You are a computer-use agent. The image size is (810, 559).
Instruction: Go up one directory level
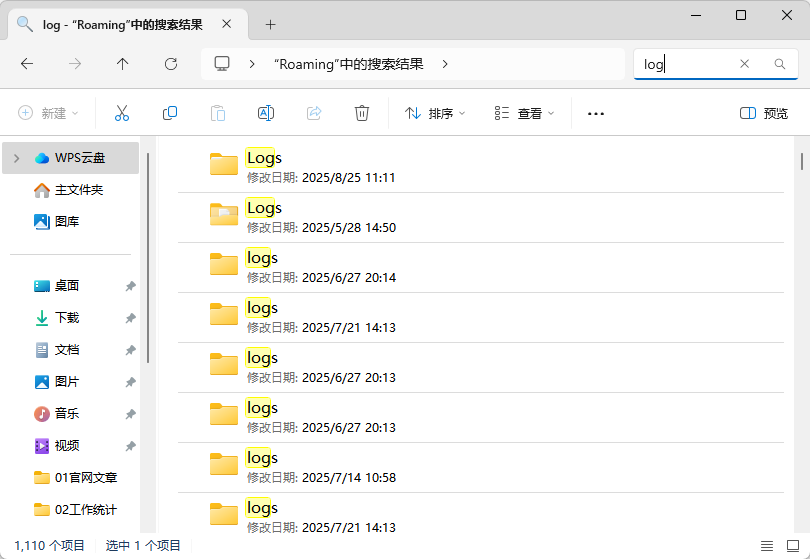click(x=122, y=64)
